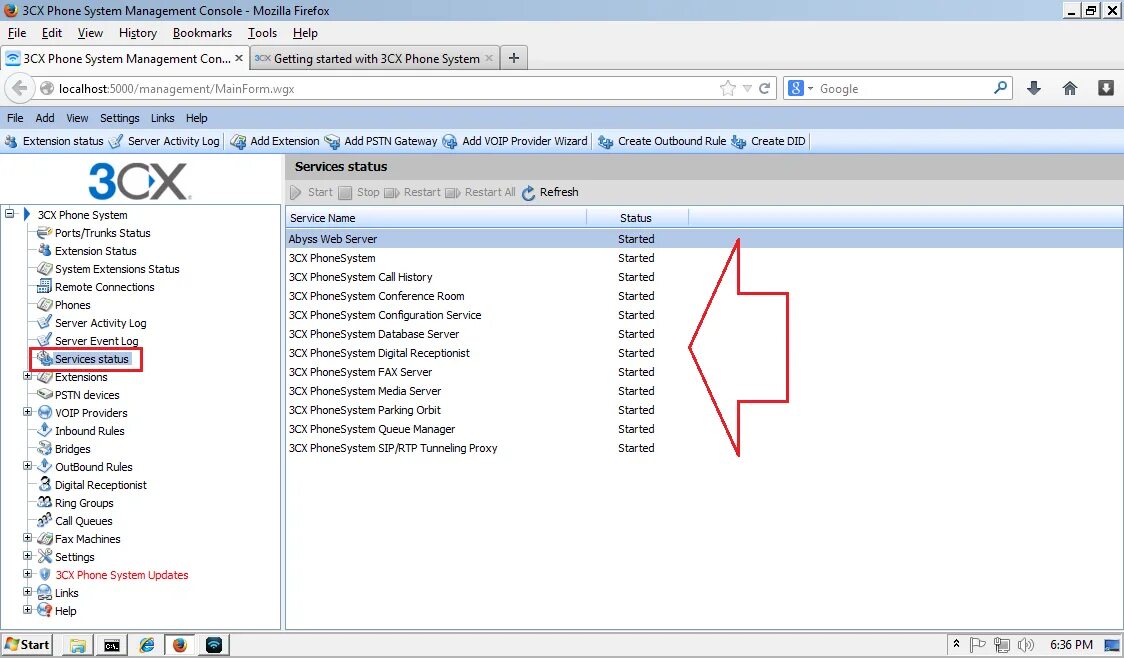The image size is (1124, 658).
Task: Open Server Event Log tree node
Action: pyautogui.click(x=97, y=340)
